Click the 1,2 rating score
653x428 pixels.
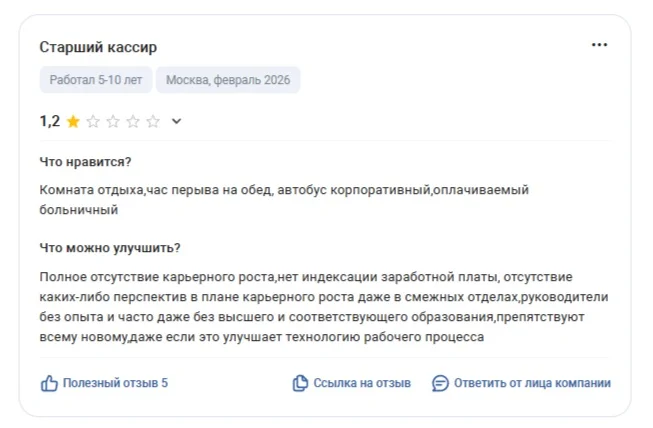[50, 121]
